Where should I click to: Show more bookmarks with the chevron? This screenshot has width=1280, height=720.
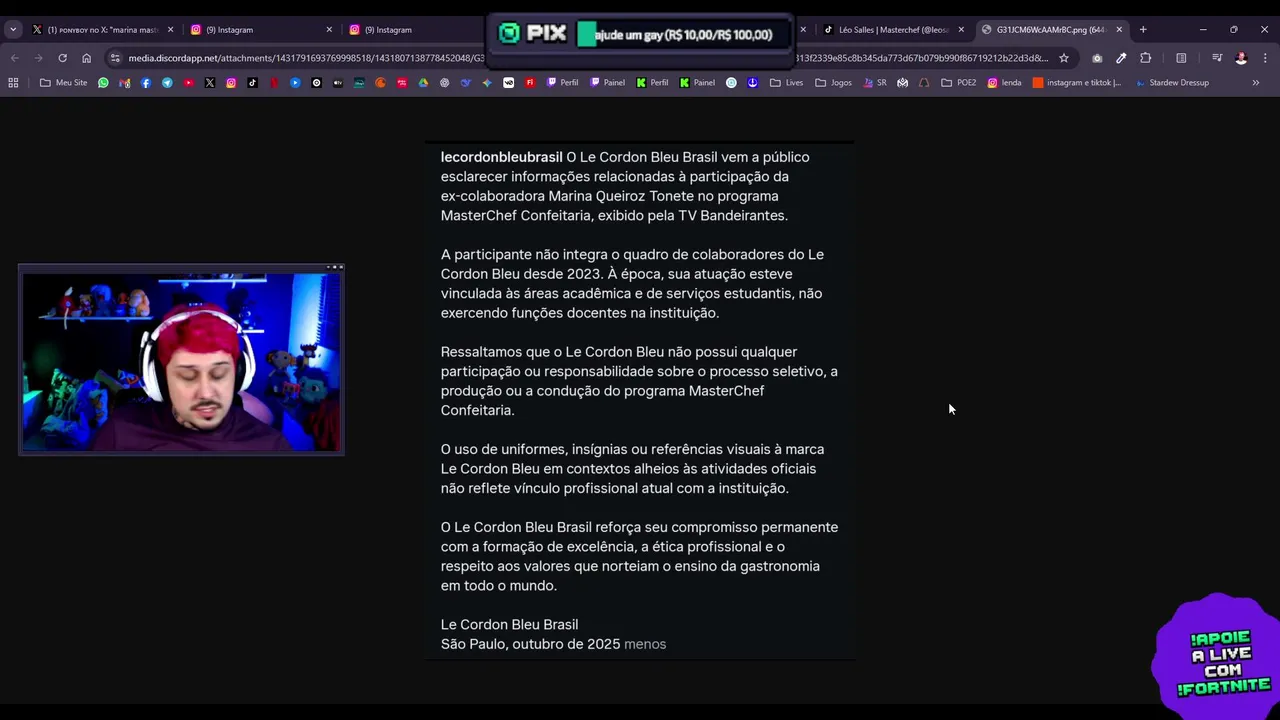click(x=1256, y=83)
